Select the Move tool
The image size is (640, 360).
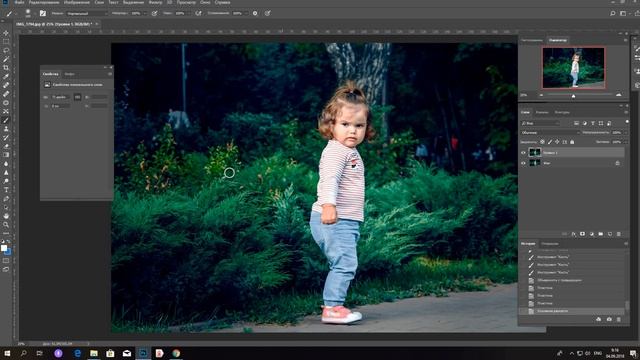6,33
